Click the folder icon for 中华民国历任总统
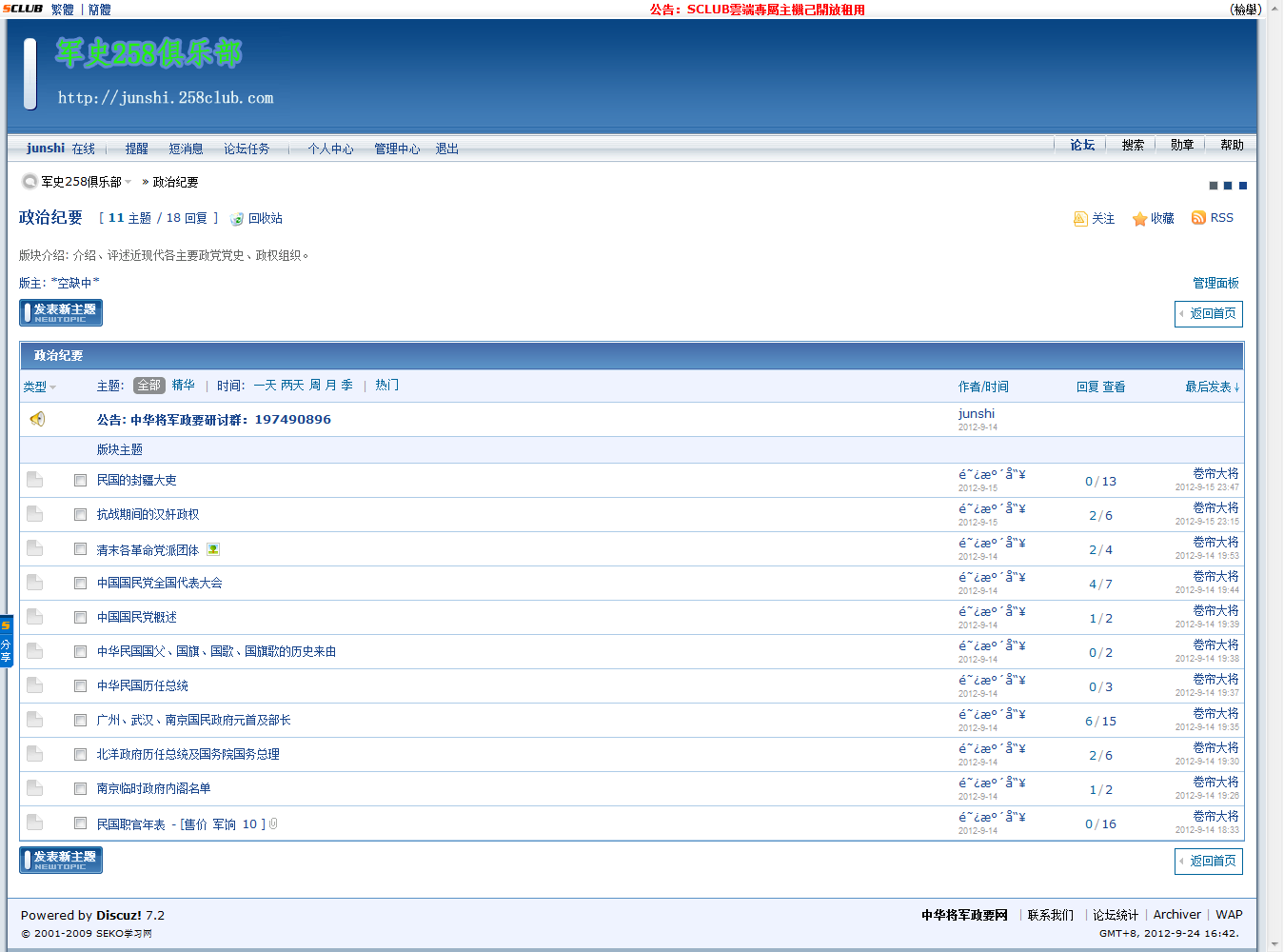 click(x=35, y=685)
